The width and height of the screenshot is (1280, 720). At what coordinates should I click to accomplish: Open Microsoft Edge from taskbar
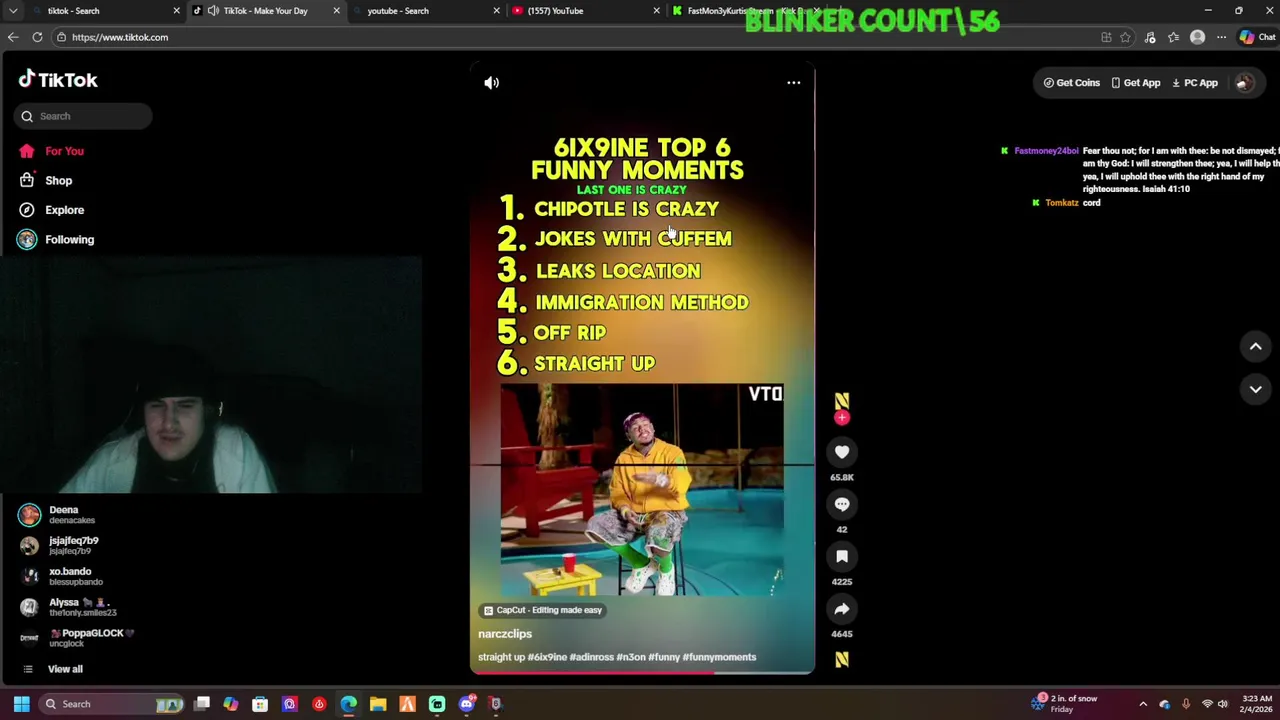click(348, 704)
